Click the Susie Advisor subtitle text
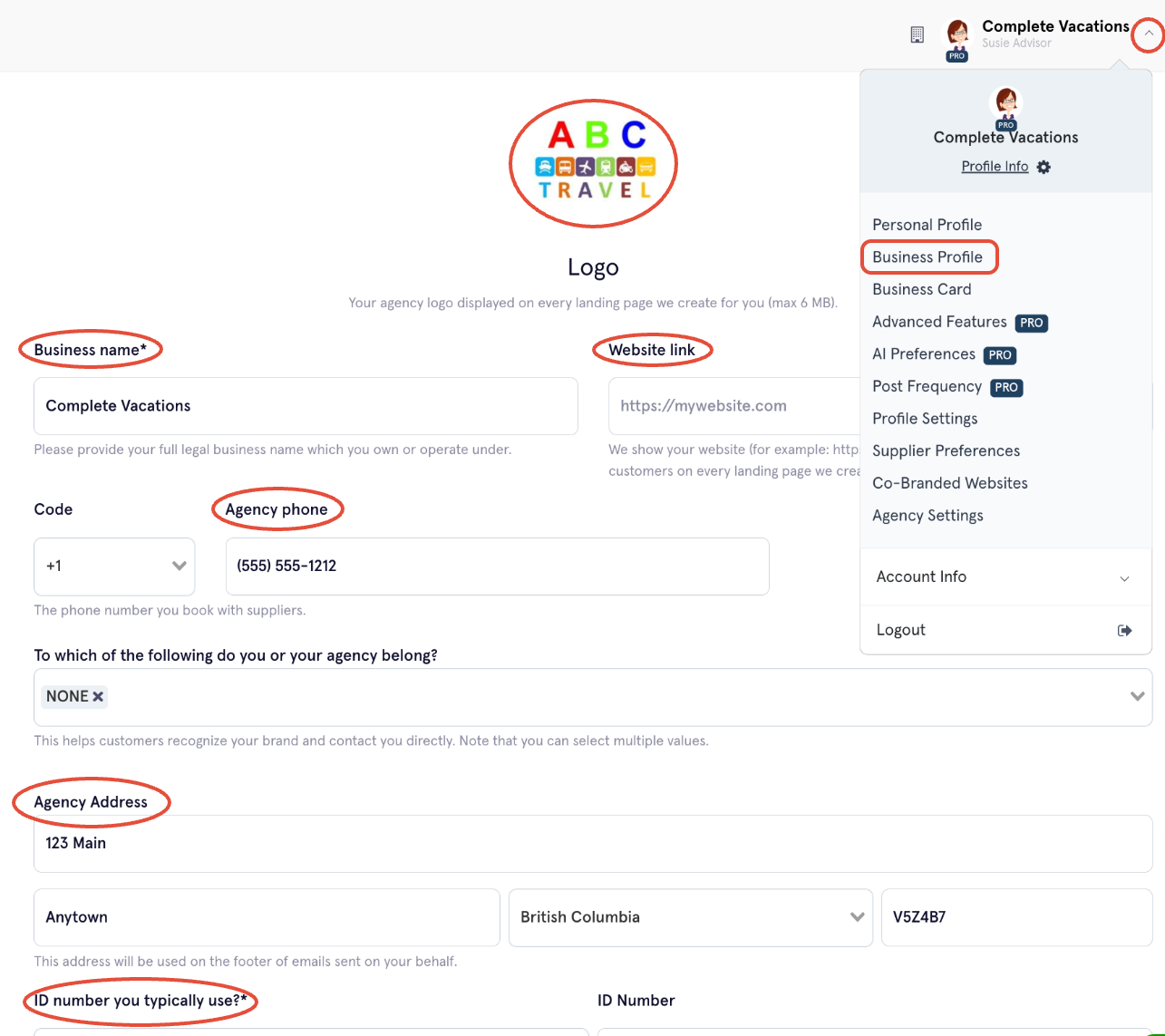Image resolution: width=1165 pixels, height=1036 pixels. coord(1016,43)
